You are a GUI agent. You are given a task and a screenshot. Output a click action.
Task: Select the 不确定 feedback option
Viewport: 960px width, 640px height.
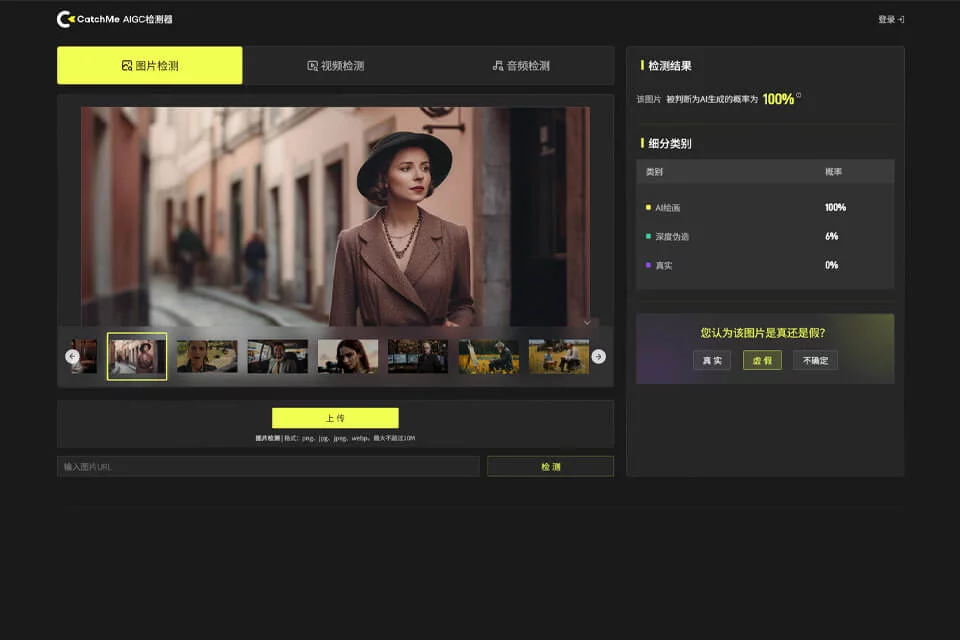816,361
